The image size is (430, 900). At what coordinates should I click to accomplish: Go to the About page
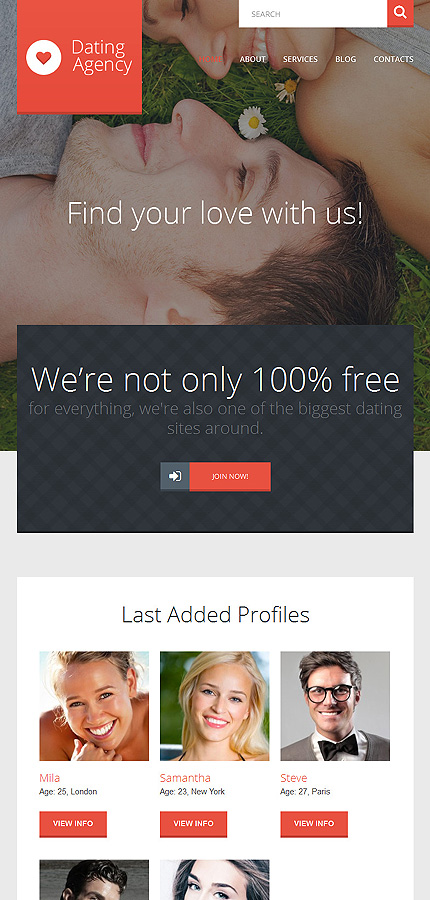(x=253, y=59)
